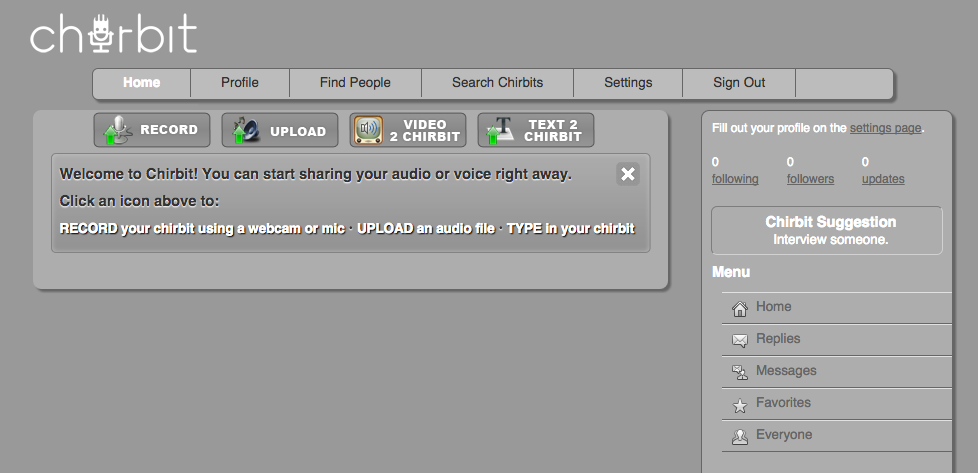Open Settings in navigation bar
This screenshot has height=473, width=978.
coord(628,83)
